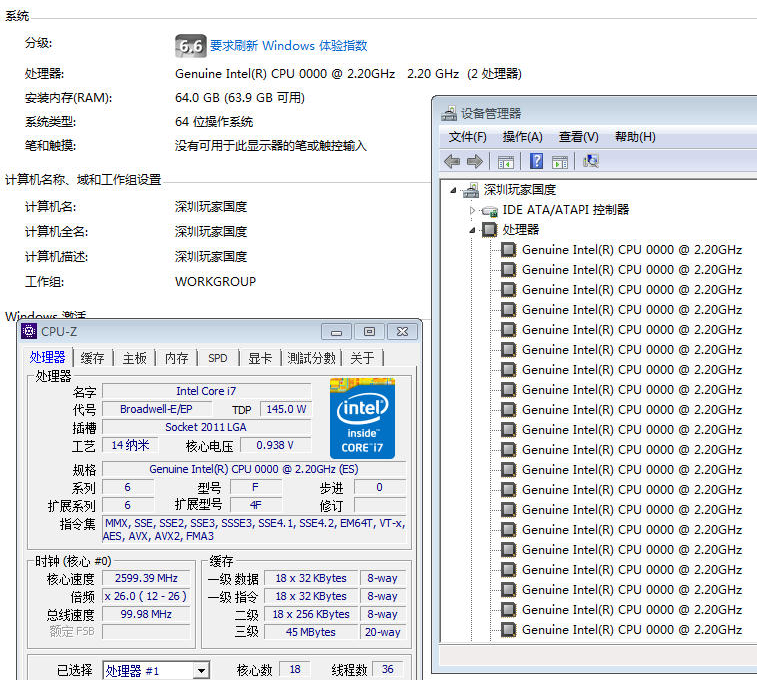
Task: Switch to the 测試分數 tab
Action: pyautogui.click(x=311, y=358)
